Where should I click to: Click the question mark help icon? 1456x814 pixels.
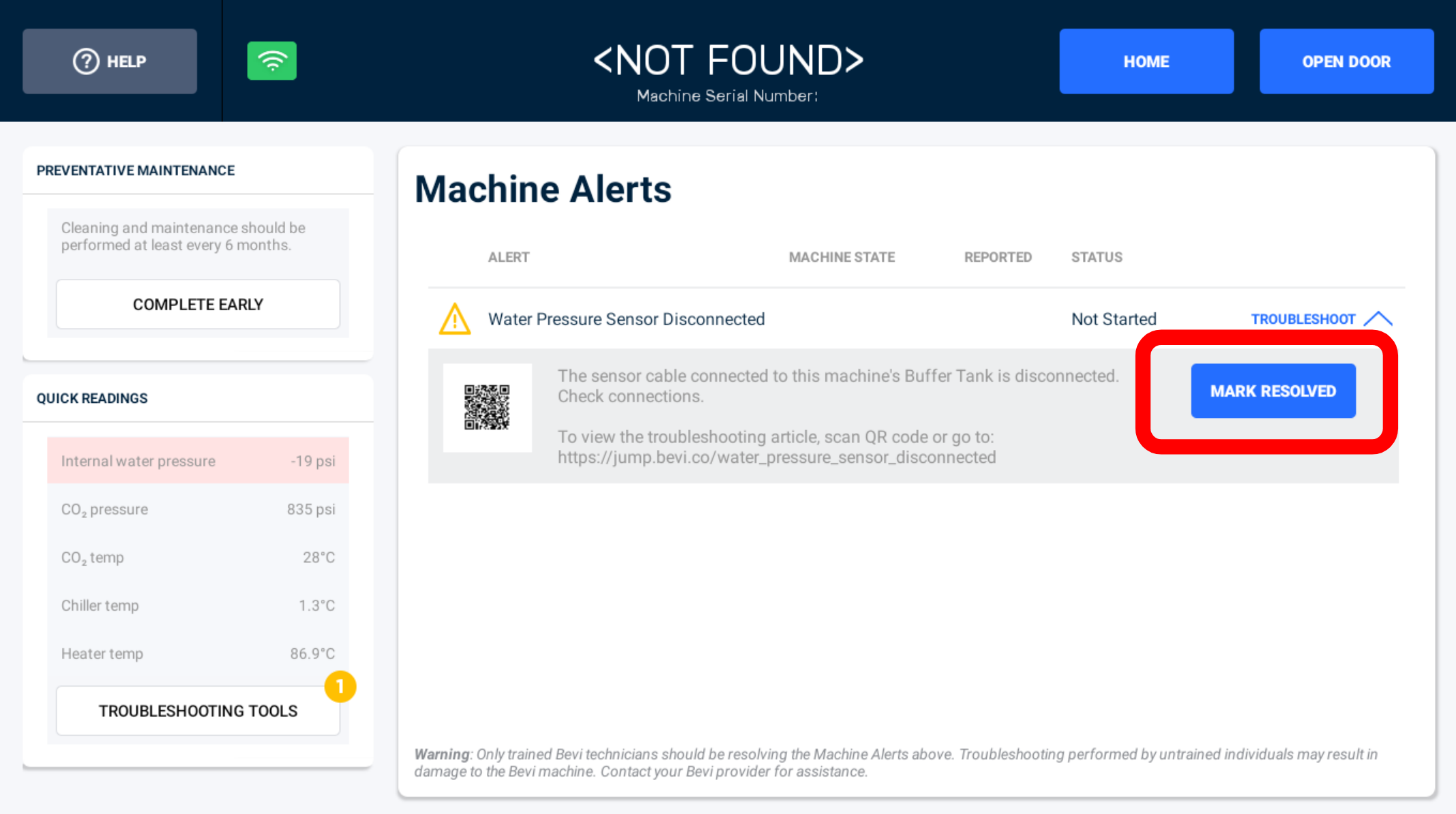coord(87,61)
